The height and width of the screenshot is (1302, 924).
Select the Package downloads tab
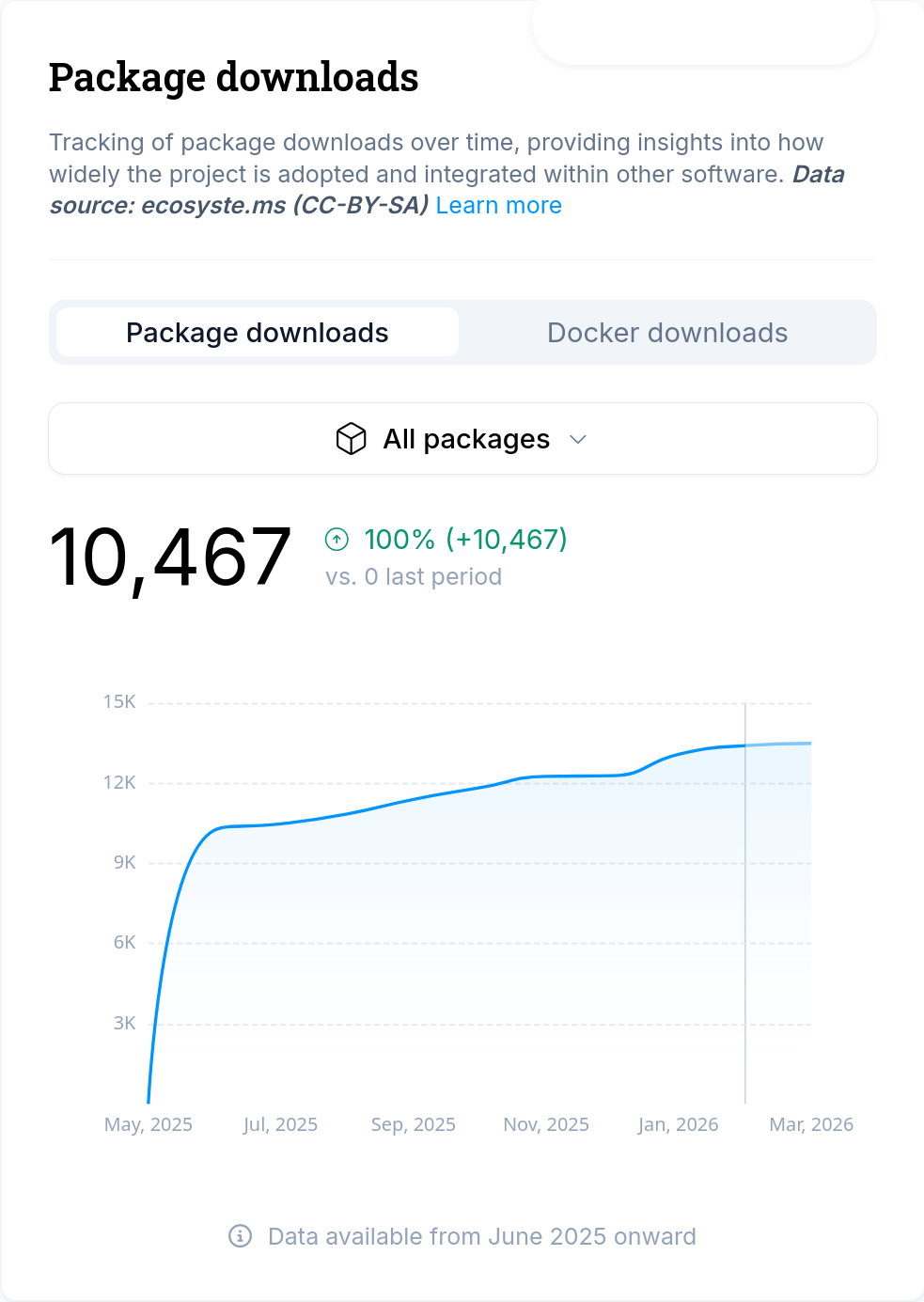click(x=258, y=333)
